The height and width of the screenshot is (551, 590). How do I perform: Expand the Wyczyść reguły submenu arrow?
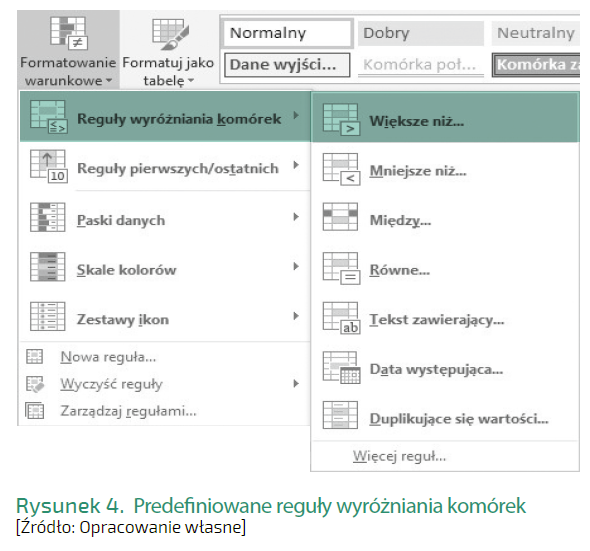[296, 384]
